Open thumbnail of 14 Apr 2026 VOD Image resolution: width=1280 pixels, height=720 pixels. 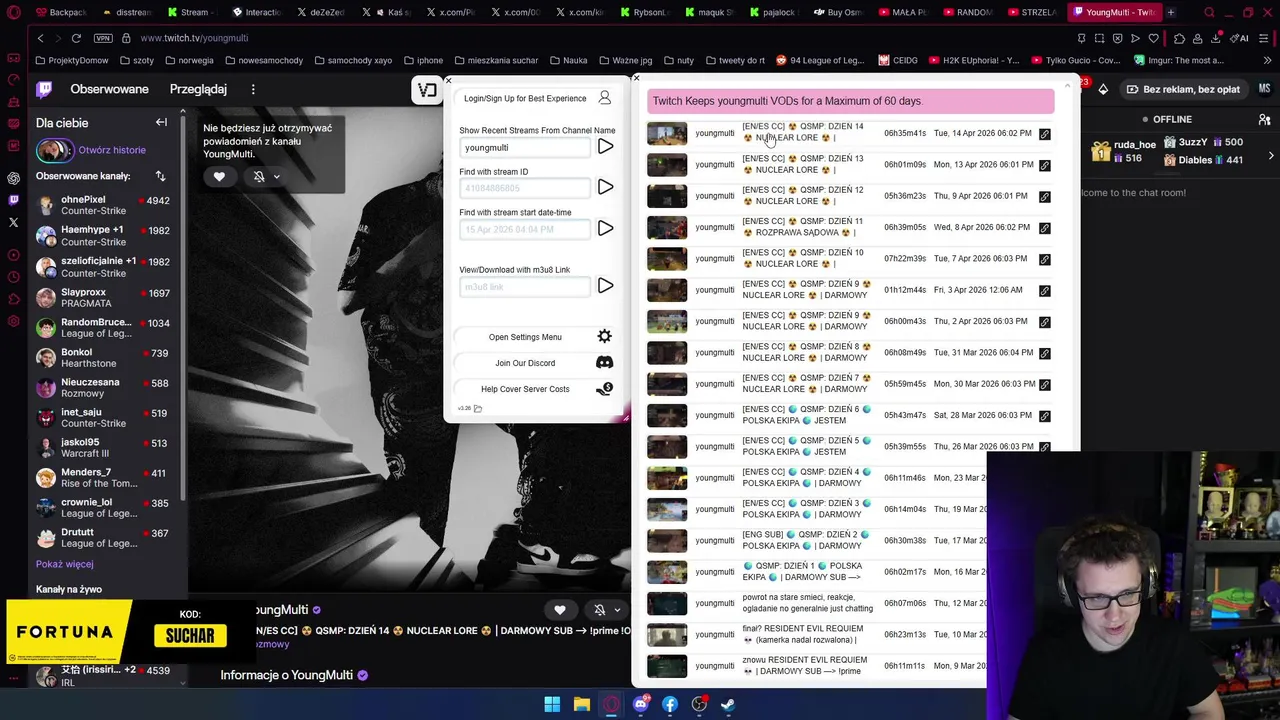coord(667,134)
